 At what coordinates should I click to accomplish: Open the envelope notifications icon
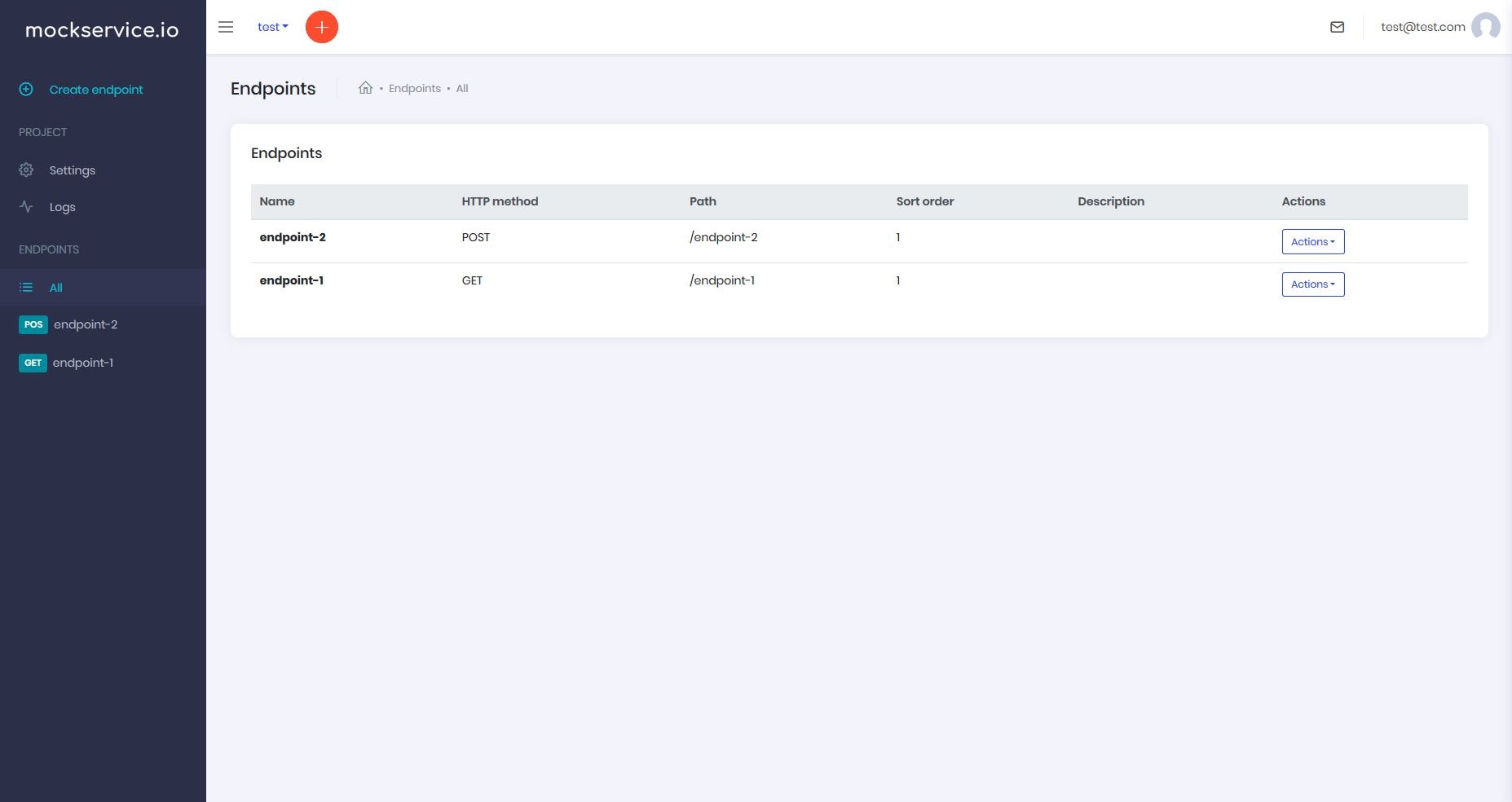click(1338, 27)
